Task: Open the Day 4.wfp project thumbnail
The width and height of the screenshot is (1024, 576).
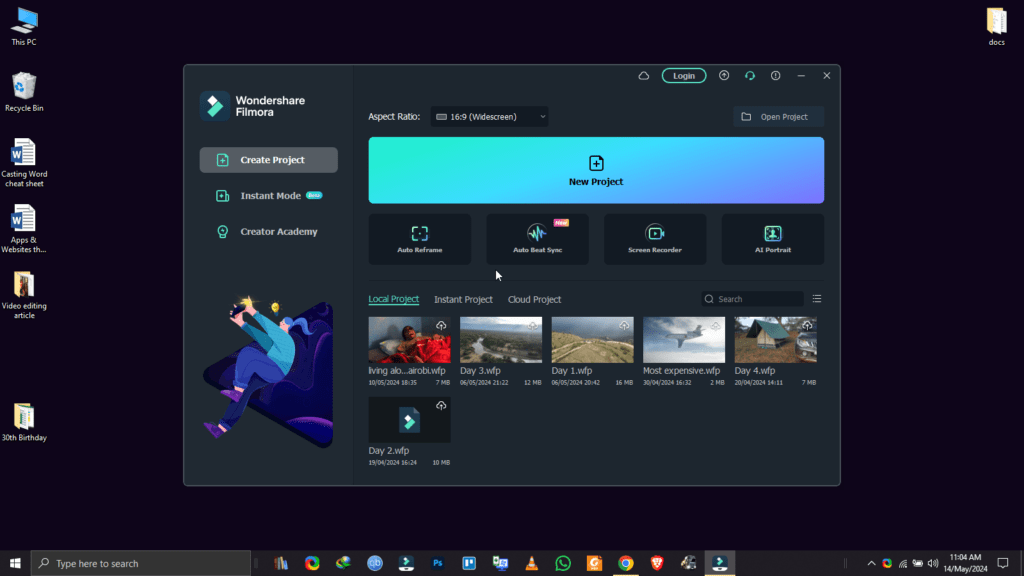Action: [775, 340]
